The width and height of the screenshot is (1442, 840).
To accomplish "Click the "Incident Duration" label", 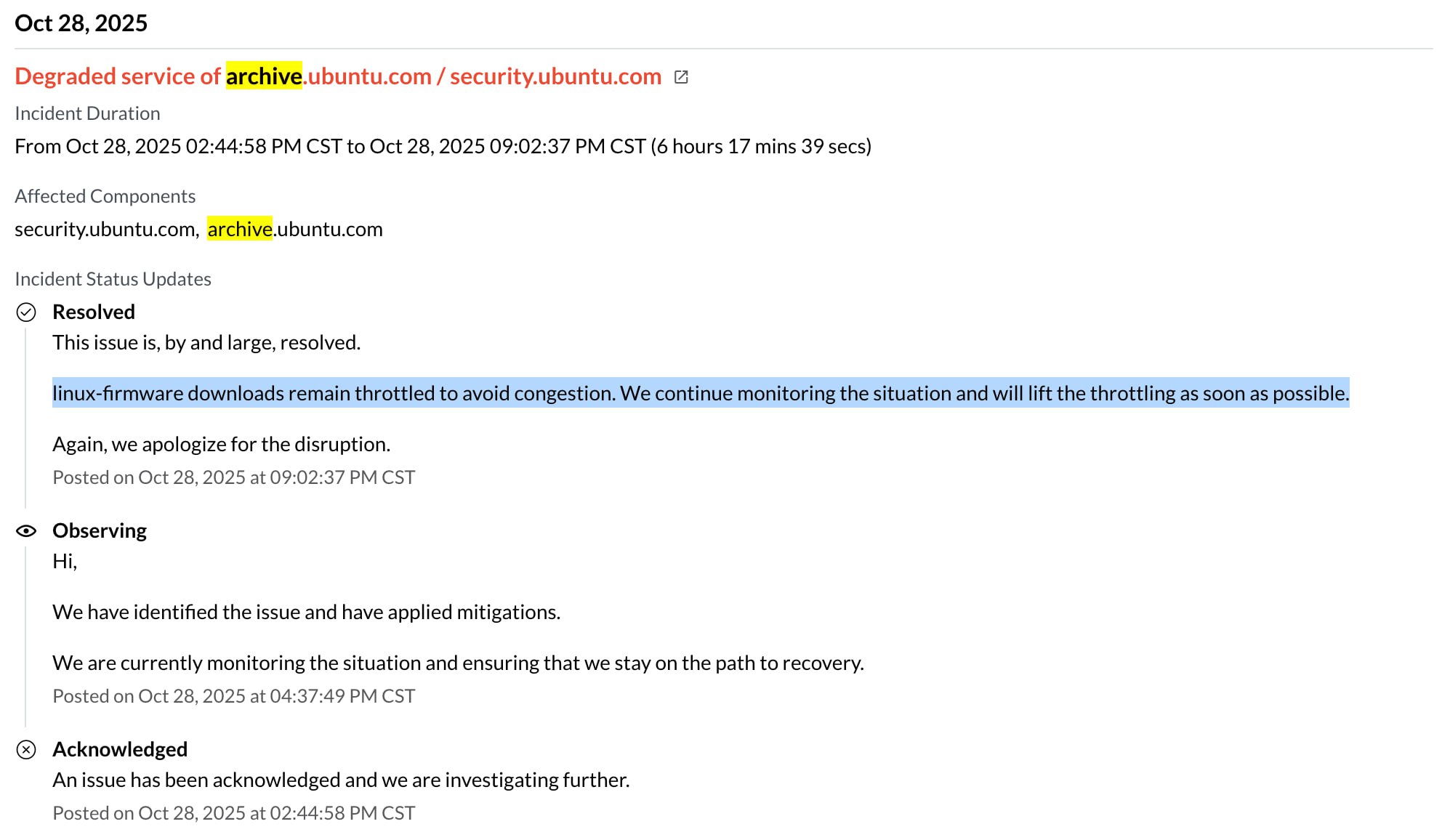I will [x=87, y=113].
